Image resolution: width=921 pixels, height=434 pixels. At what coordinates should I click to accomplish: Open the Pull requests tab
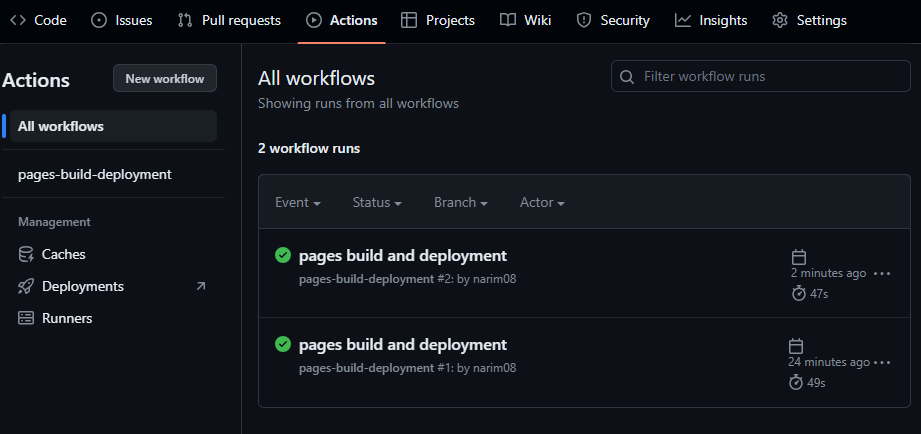pyautogui.click(x=229, y=21)
